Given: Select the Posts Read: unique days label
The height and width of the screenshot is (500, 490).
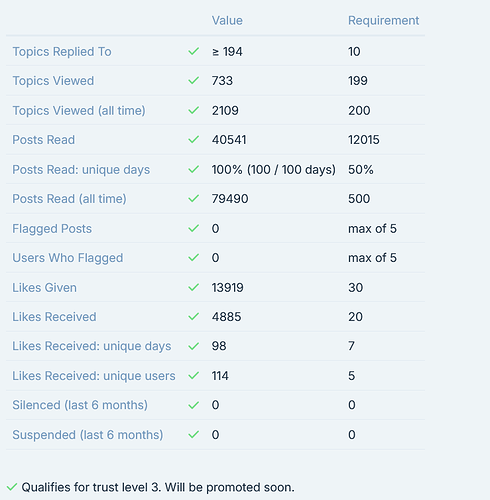Looking at the screenshot, I should click(81, 170).
